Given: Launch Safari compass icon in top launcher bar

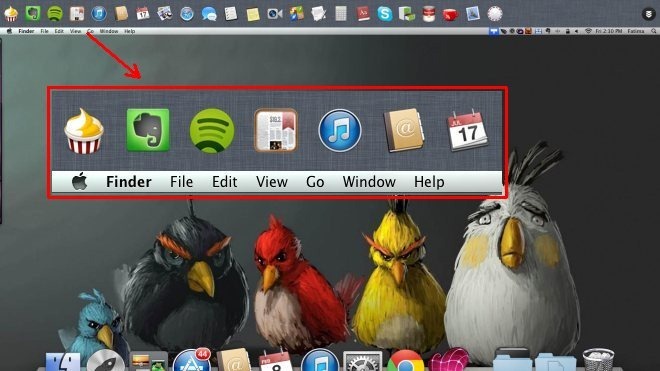Looking at the screenshot, I should click(187, 13).
